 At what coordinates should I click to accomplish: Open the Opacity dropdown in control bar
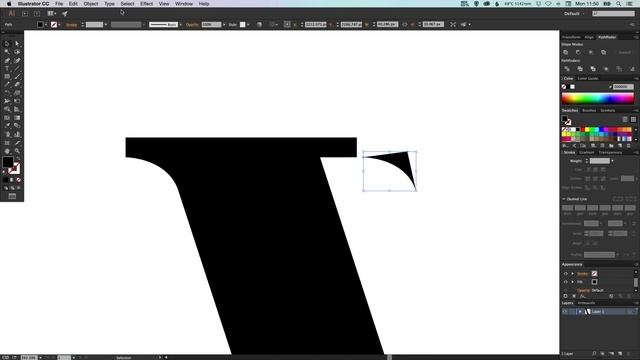tap(224, 24)
